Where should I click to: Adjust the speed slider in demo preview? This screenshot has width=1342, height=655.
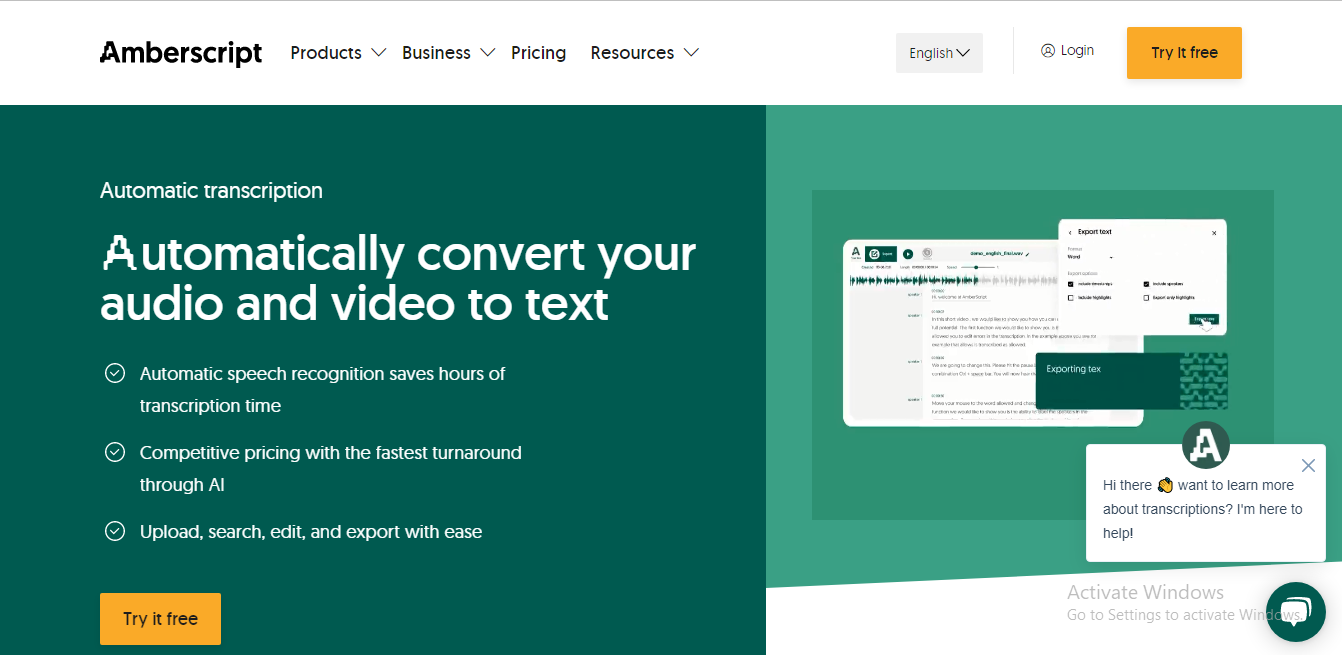click(x=976, y=267)
